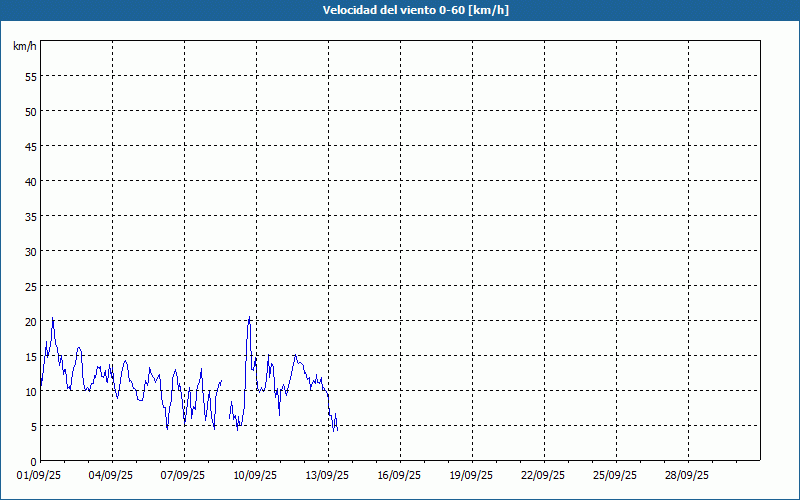Click the date label 10/09/25
Viewport: 800px width, 500px height.
255,475
